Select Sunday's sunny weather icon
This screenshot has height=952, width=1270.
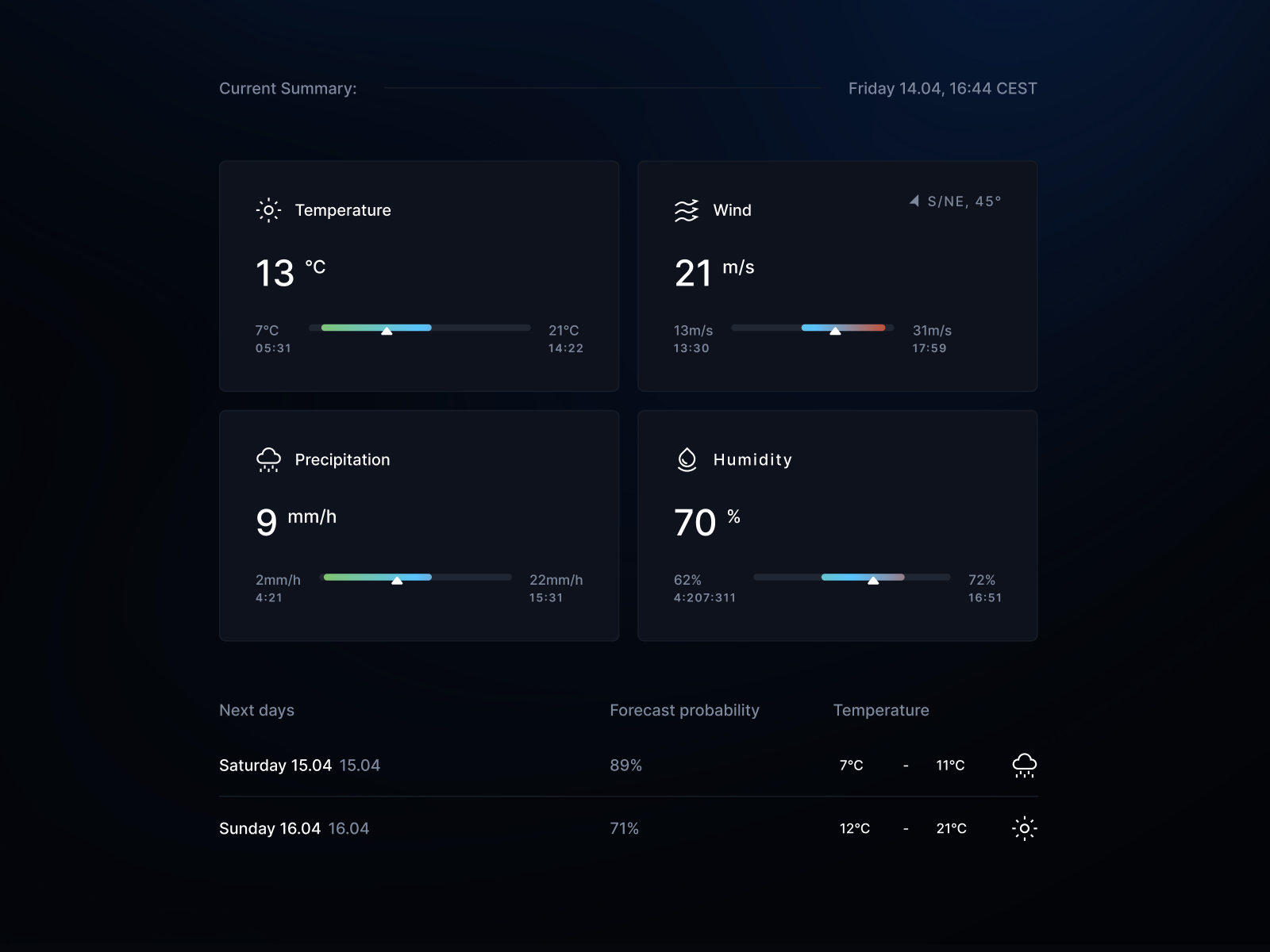click(1024, 828)
